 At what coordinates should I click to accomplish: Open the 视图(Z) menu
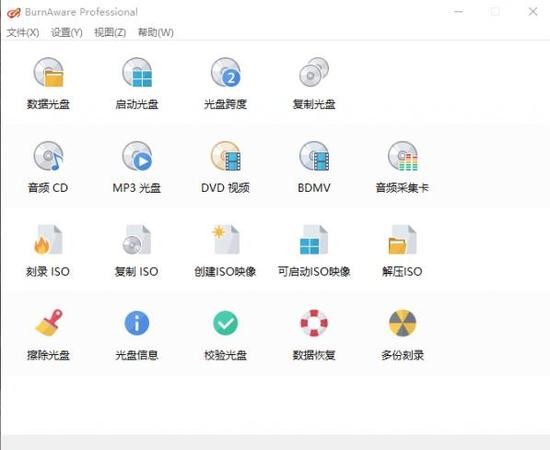coord(110,33)
